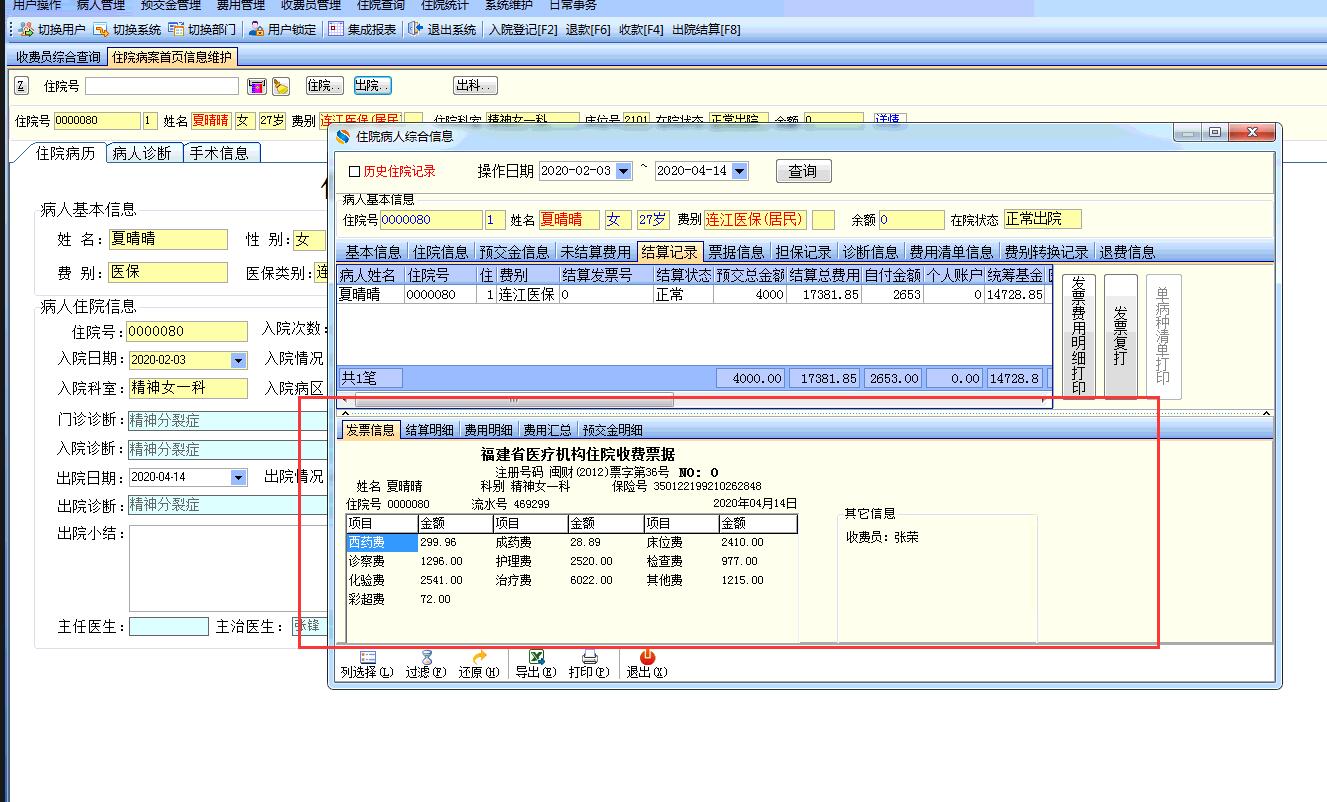Click the 出院.. button in the main window
The height and width of the screenshot is (802, 1327).
[x=372, y=86]
